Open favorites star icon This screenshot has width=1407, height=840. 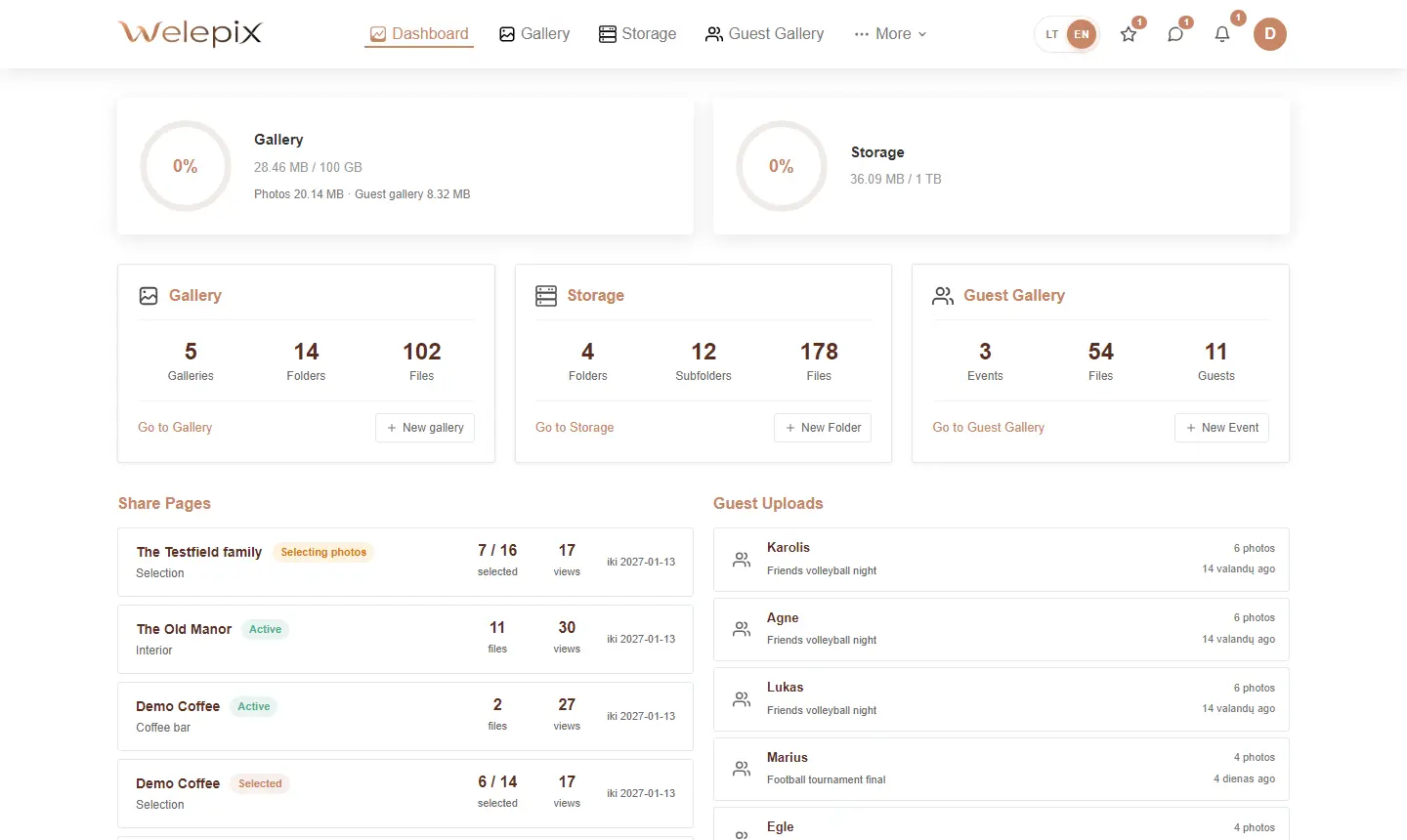pos(1129,34)
